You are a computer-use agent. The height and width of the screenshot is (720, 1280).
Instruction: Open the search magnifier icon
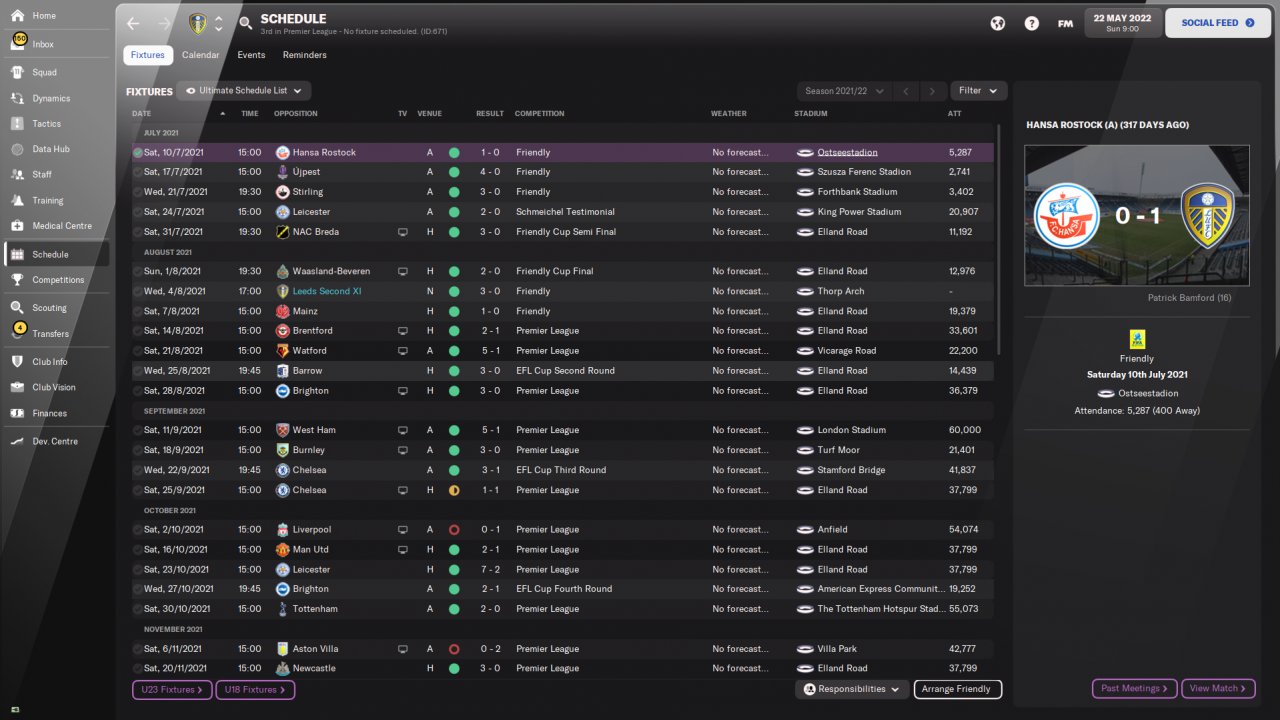(x=246, y=23)
